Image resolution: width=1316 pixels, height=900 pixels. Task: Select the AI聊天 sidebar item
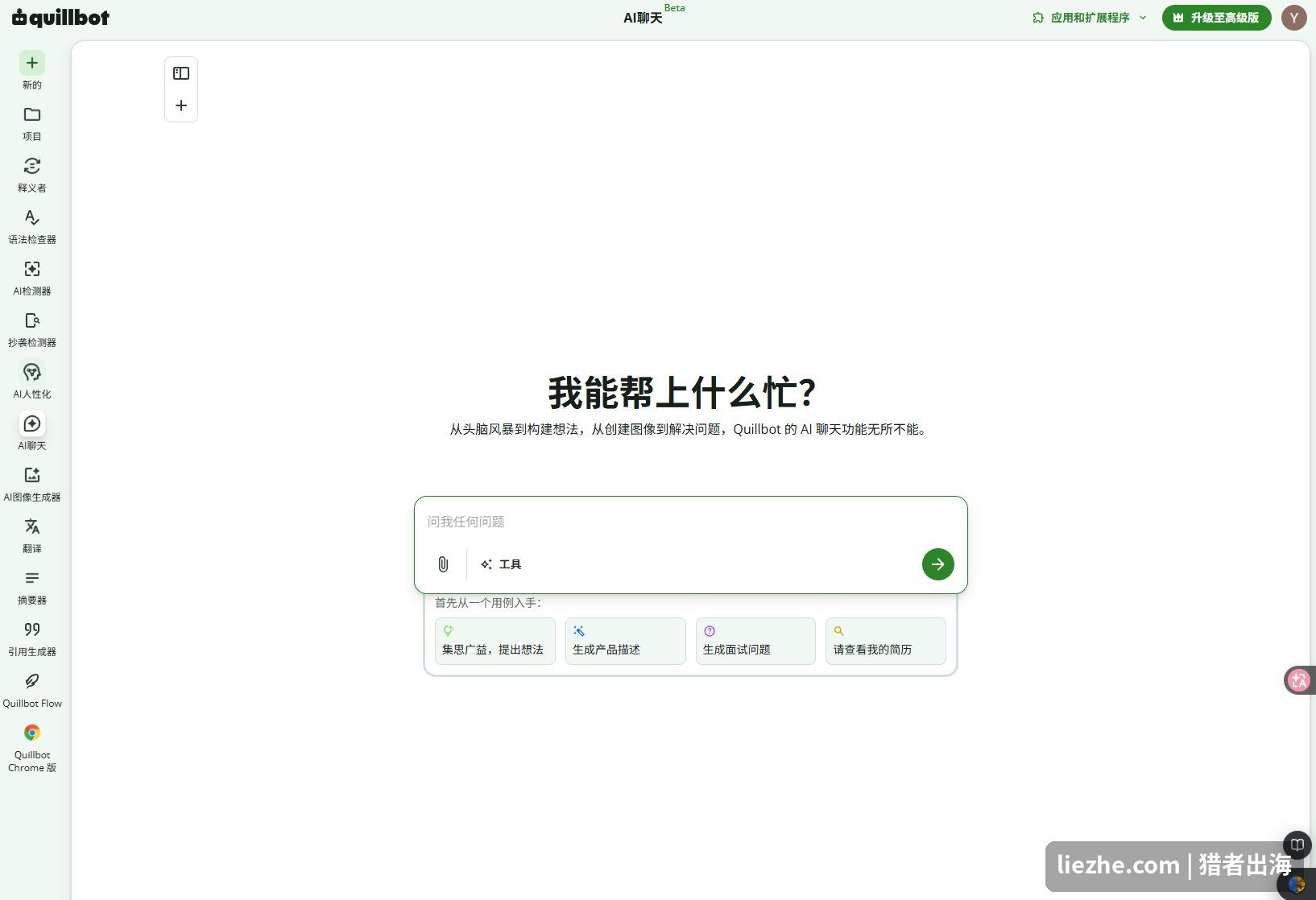(x=32, y=432)
